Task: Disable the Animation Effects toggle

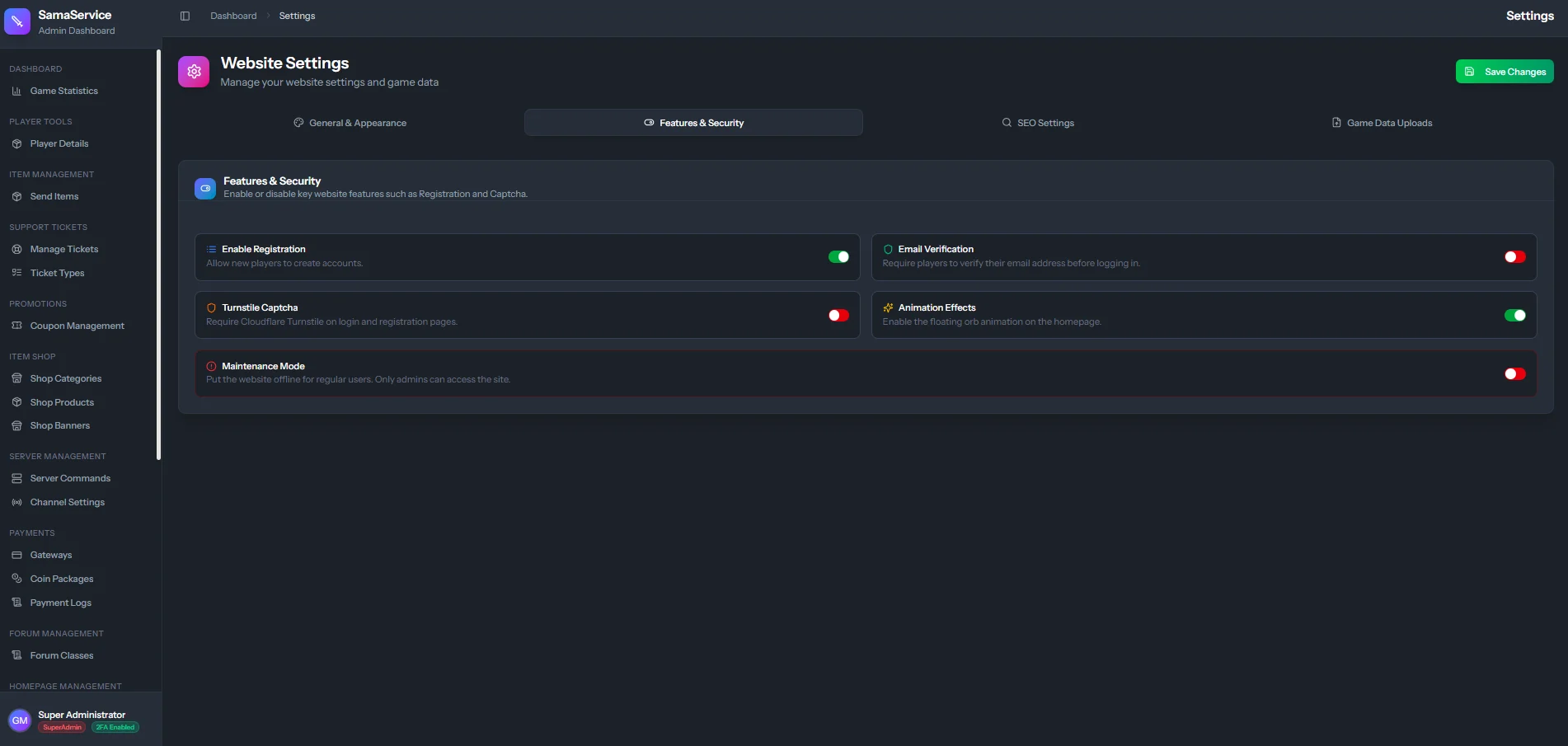Action: (x=1514, y=316)
